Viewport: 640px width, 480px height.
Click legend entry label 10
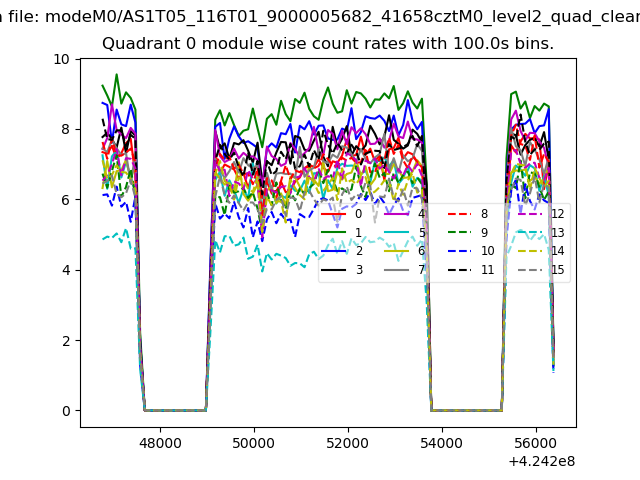pyautogui.click(x=487, y=251)
